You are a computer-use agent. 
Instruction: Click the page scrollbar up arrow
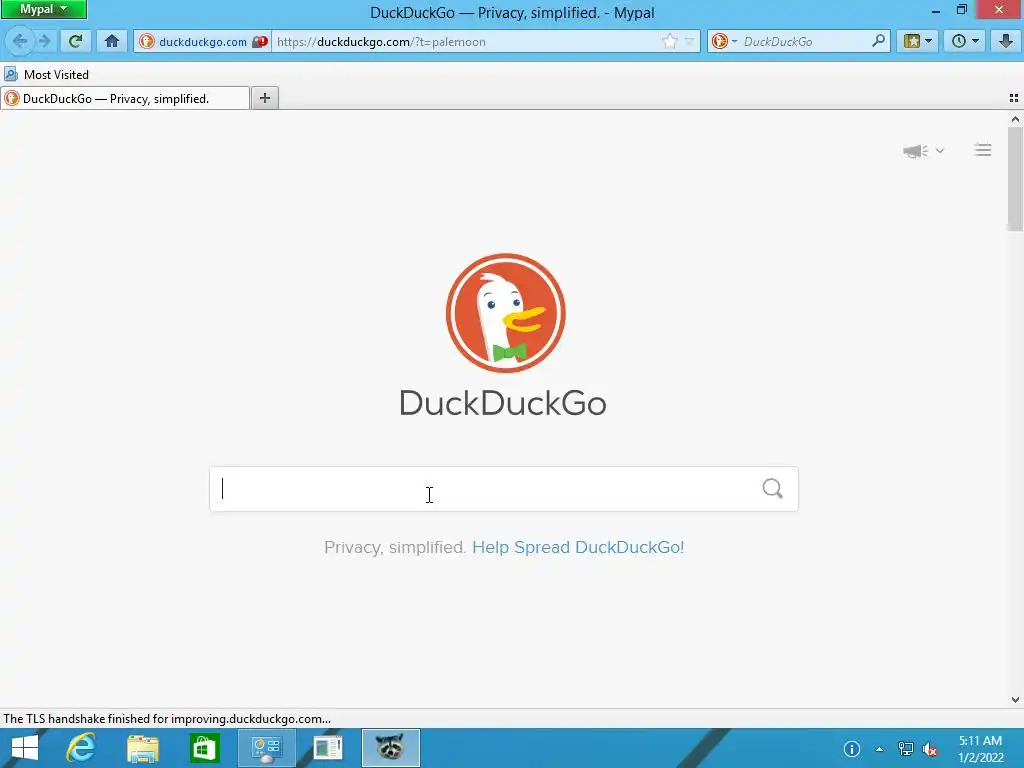click(x=1015, y=119)
